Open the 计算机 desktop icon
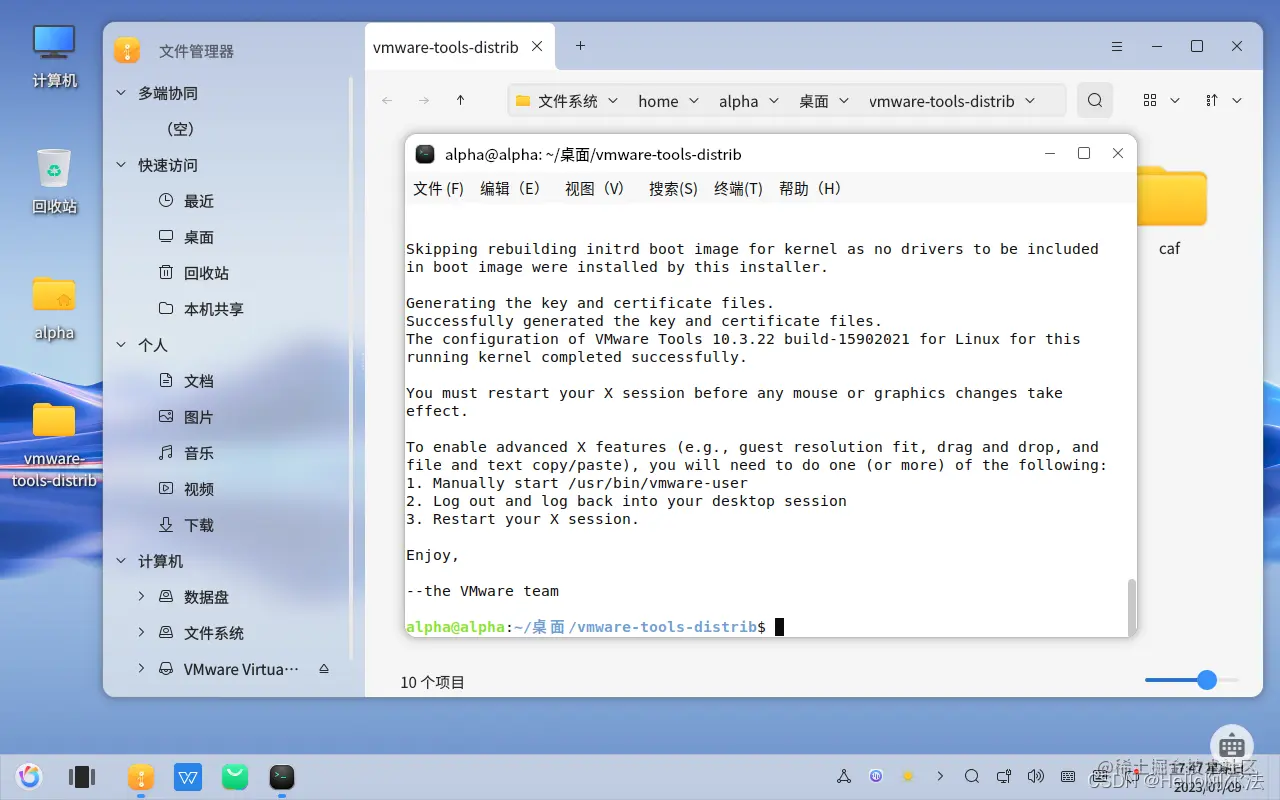Image resolution: width=1280 pixels, height=800 pixels. coord(54,55)
